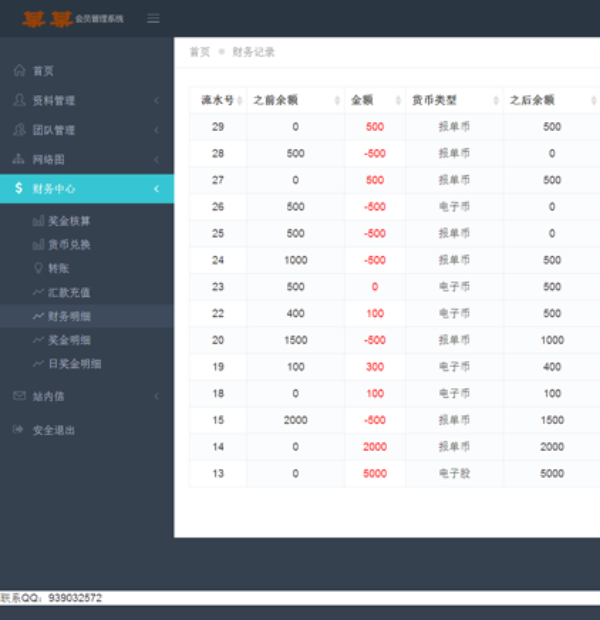This screenshot has height=620, width=600.
Task: Expand the 站内信 chevron
Action: pyautogui.click(x=156, y=396)
